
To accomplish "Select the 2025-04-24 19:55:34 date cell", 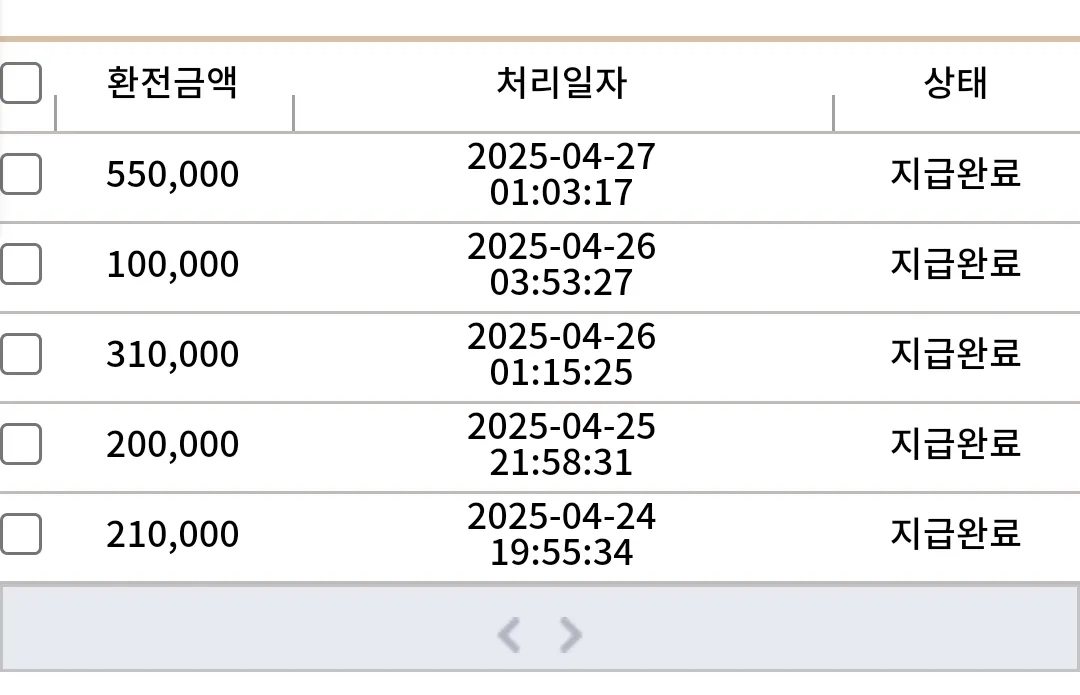I will click(561, 535).
